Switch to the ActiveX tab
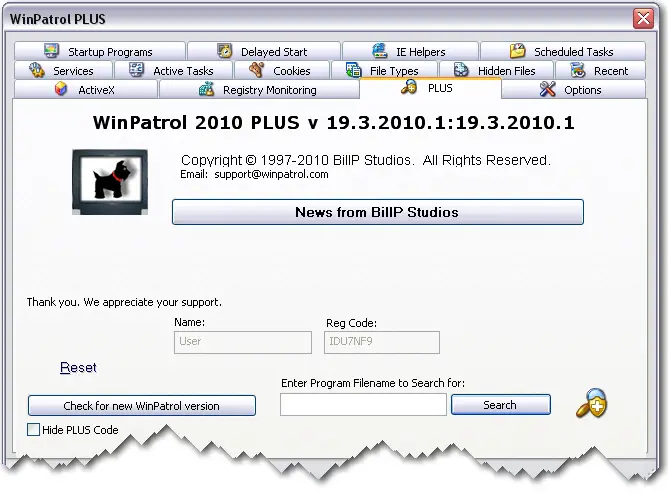 pos(86,89)
